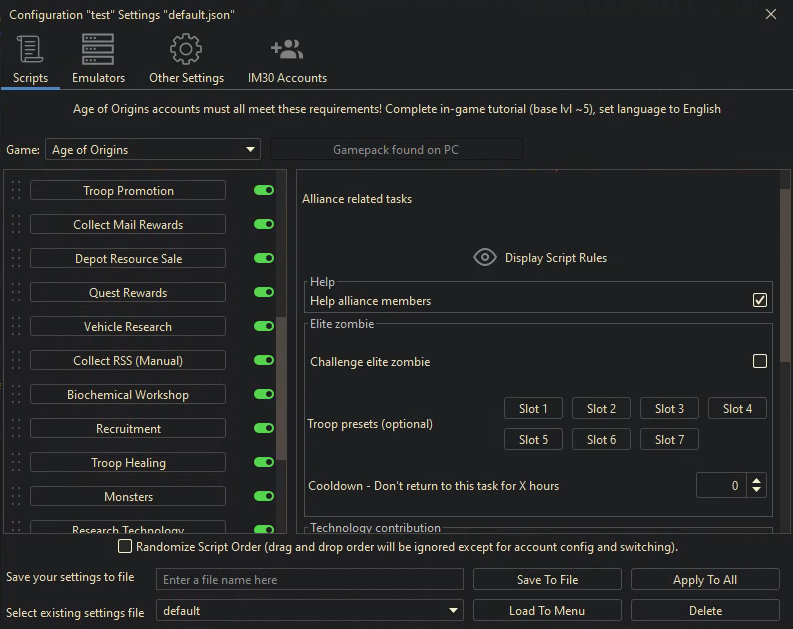Click the file name input field
Screen dimensions: 793x629
coord(310,580)
